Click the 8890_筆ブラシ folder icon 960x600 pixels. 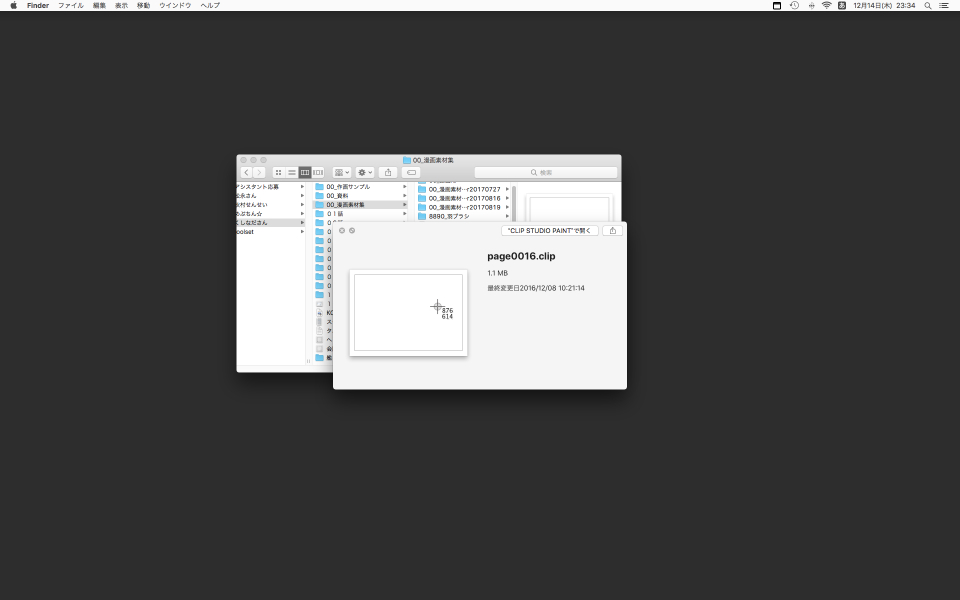[x=422, y=217]
